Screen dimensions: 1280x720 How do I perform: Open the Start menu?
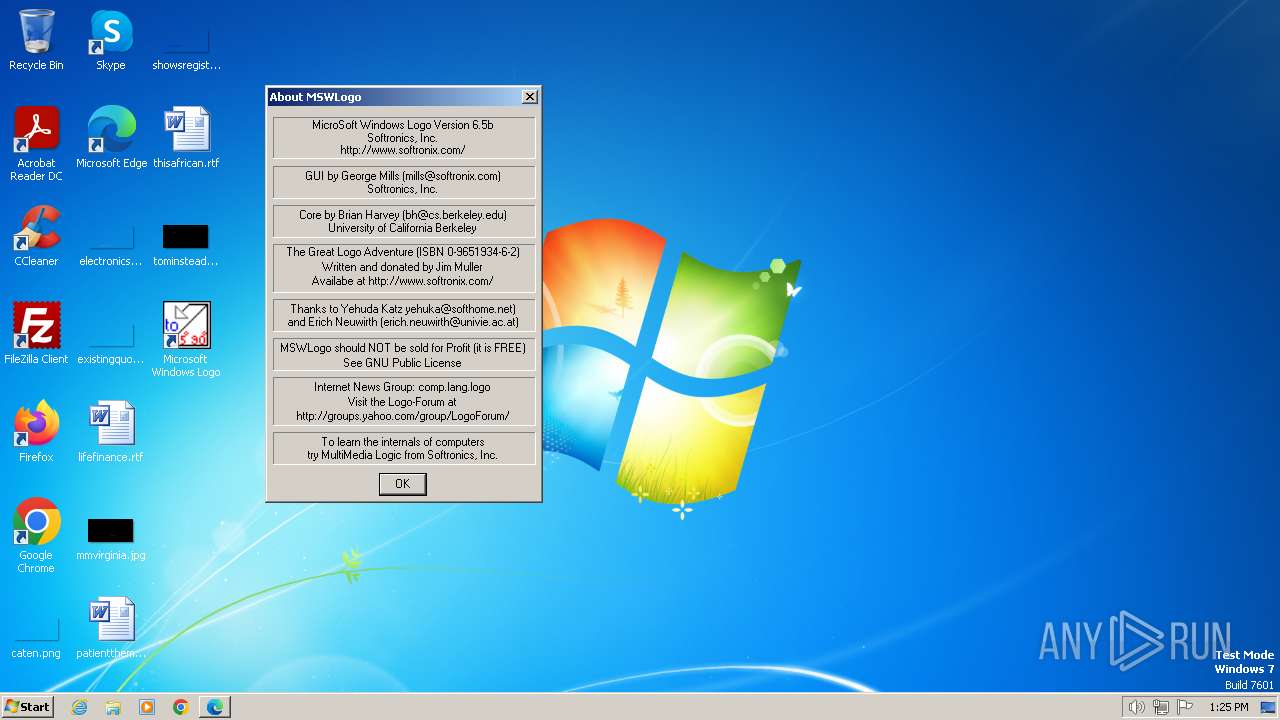click(x=28, y=707)
